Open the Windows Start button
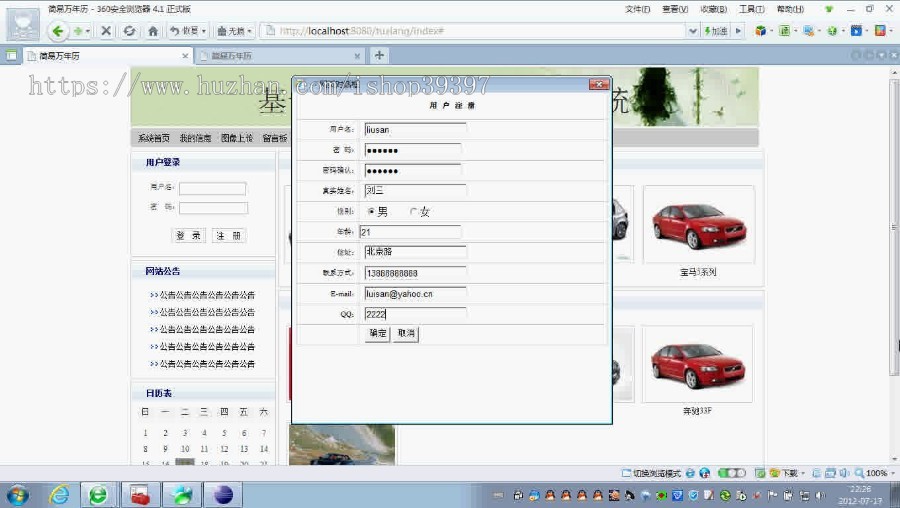Screen dimensions: 900x508 coord(17,495)
